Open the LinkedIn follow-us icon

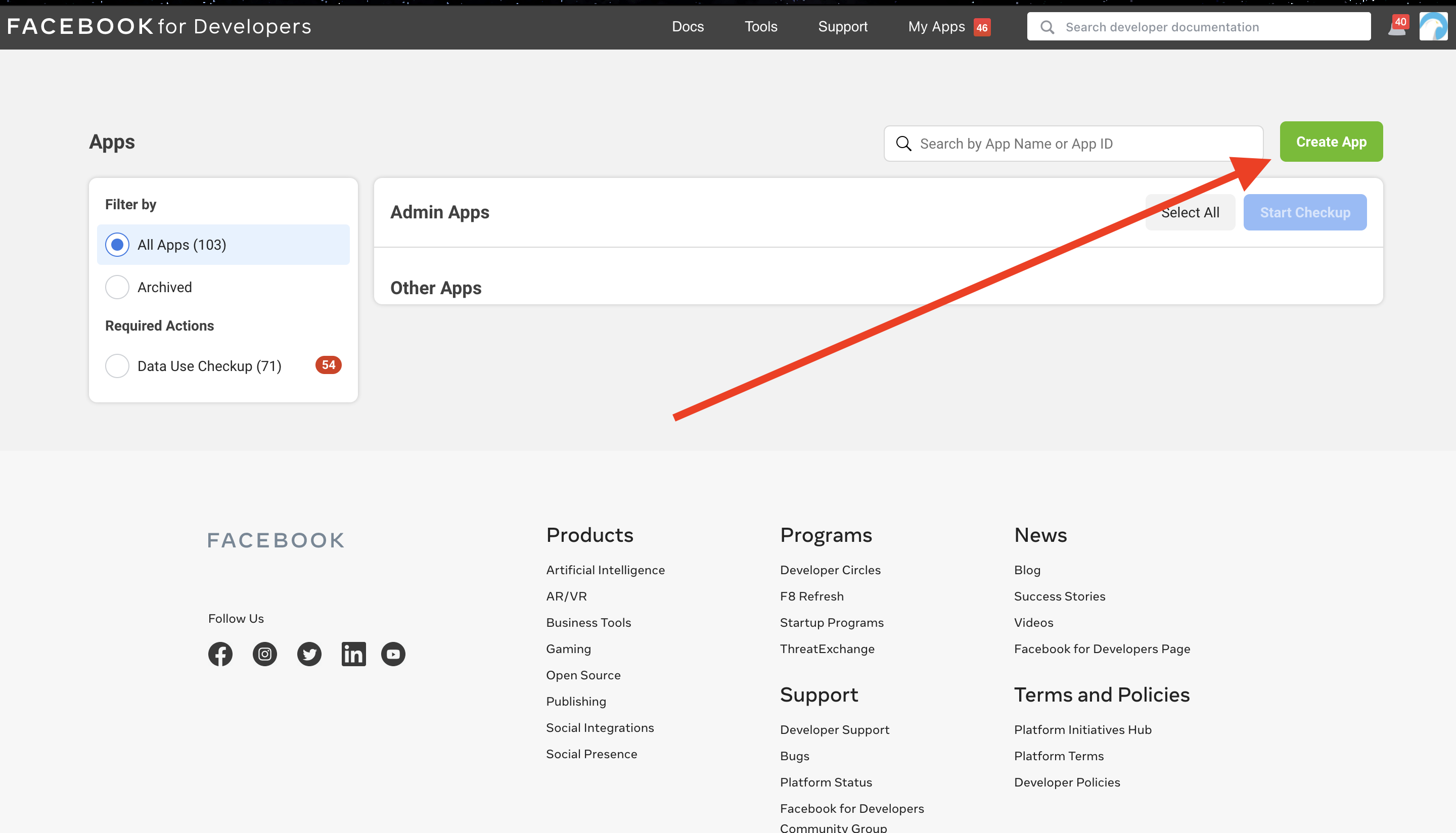click(x=353, y=654)
